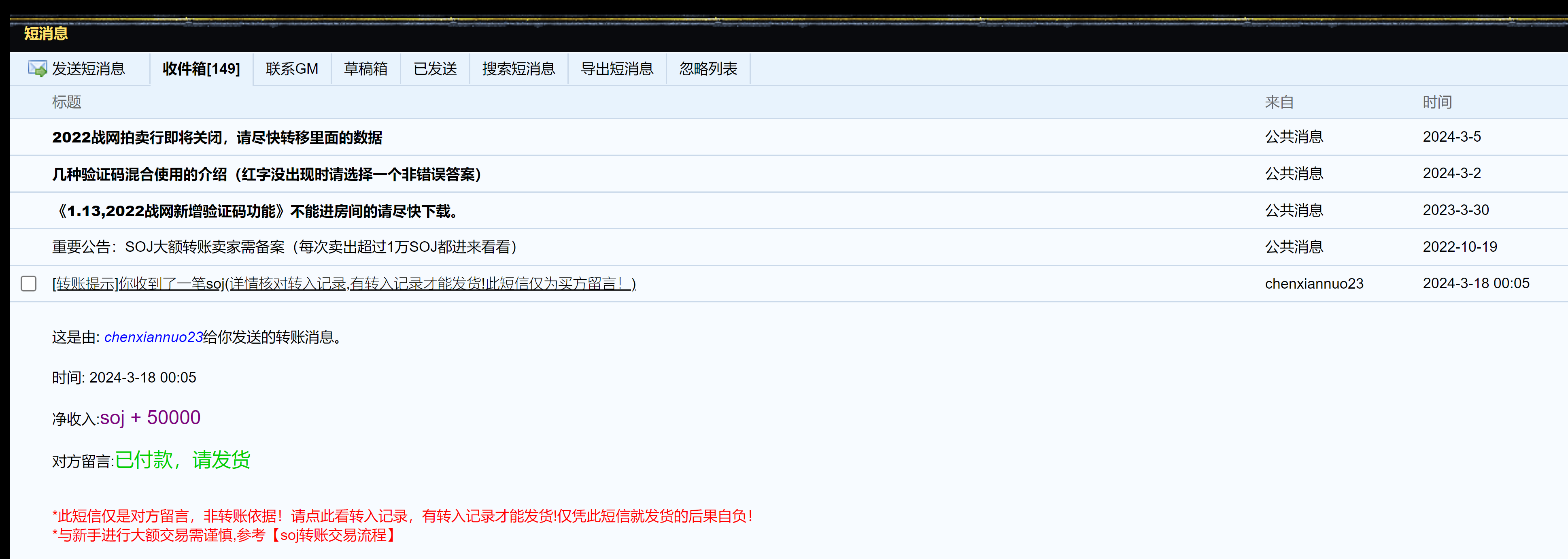Screen dimensions: 1568x559
Task: Open the 1.13,2022战网新增验证码功能 message
Action: click(x=256, y=211)
